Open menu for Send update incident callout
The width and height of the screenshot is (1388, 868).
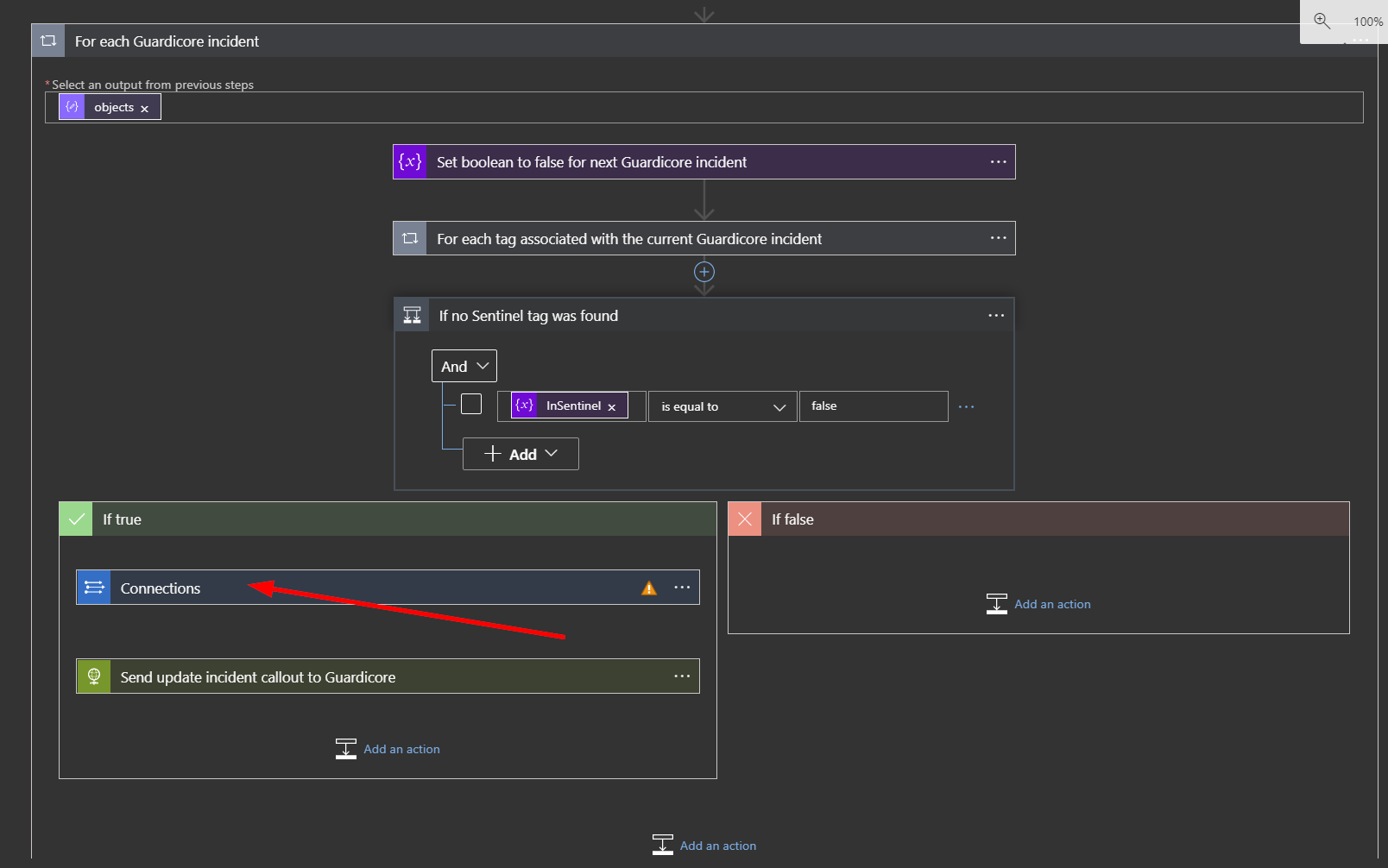682,676
